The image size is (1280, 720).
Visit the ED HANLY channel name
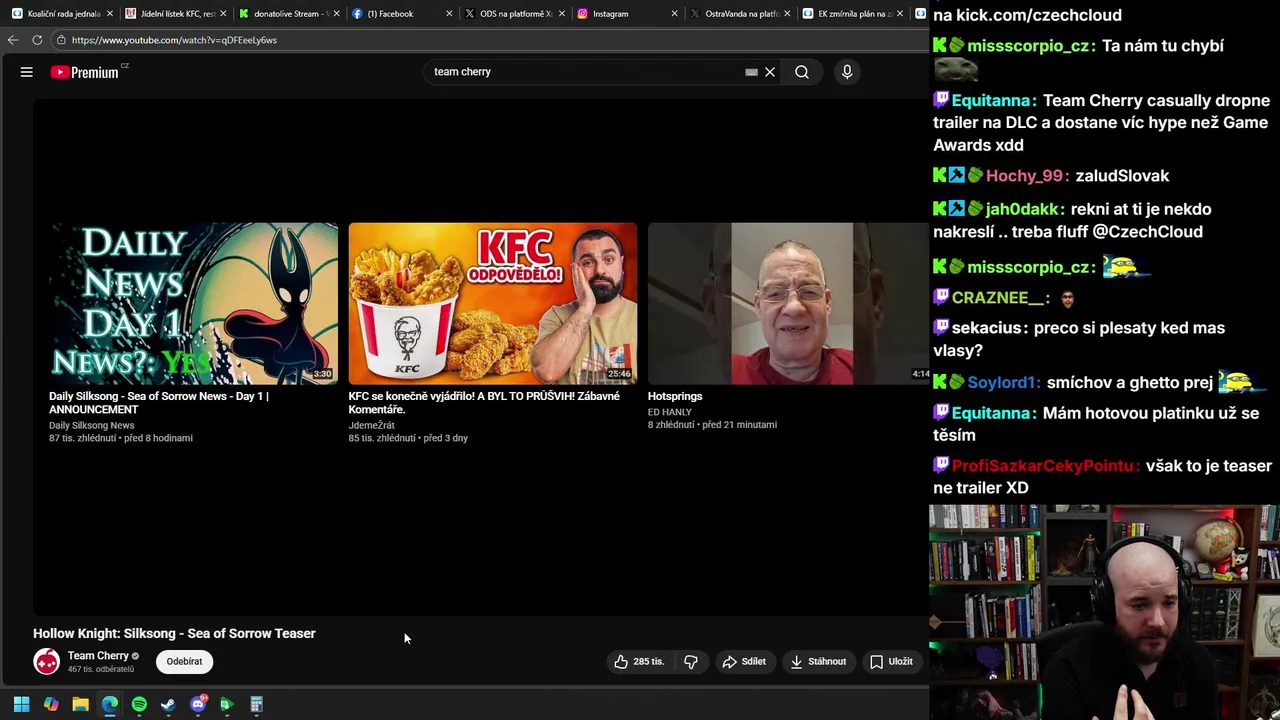pyautogui.click(x=669, y=412)
